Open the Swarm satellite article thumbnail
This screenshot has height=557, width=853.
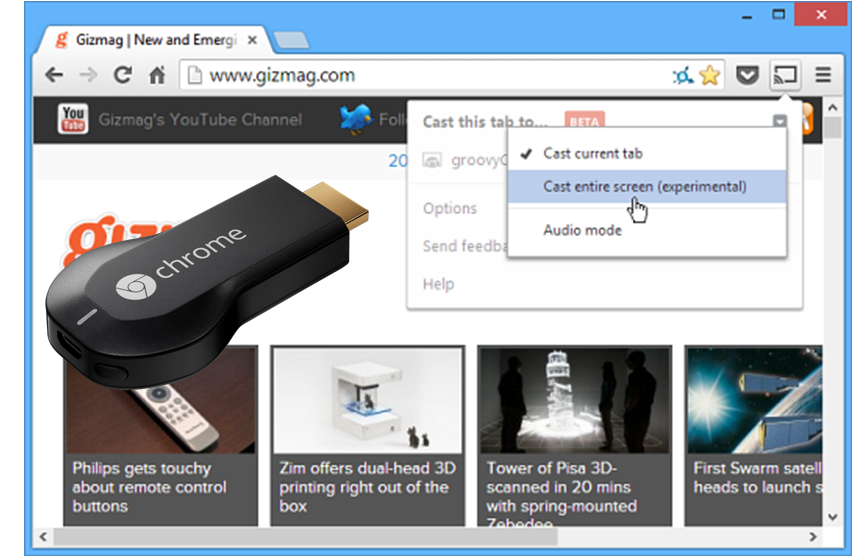(755, 400)
